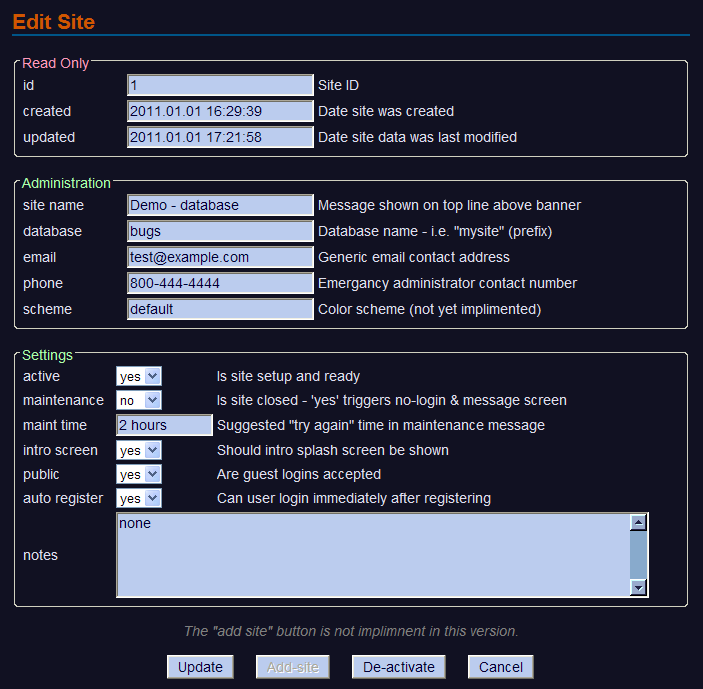
Task: Click inside the notes text area
Action: click(x=372, y=555)
